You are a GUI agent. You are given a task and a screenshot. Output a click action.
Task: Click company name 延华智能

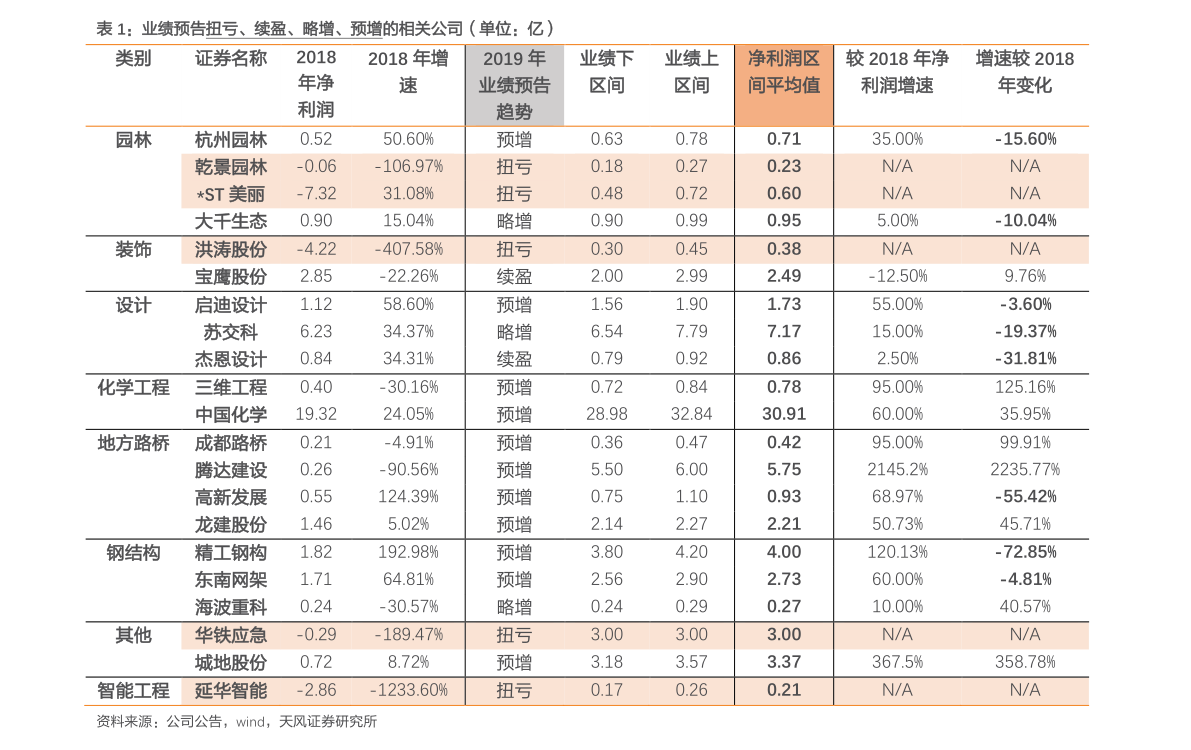pyautogui.click(x=231, y=691)
